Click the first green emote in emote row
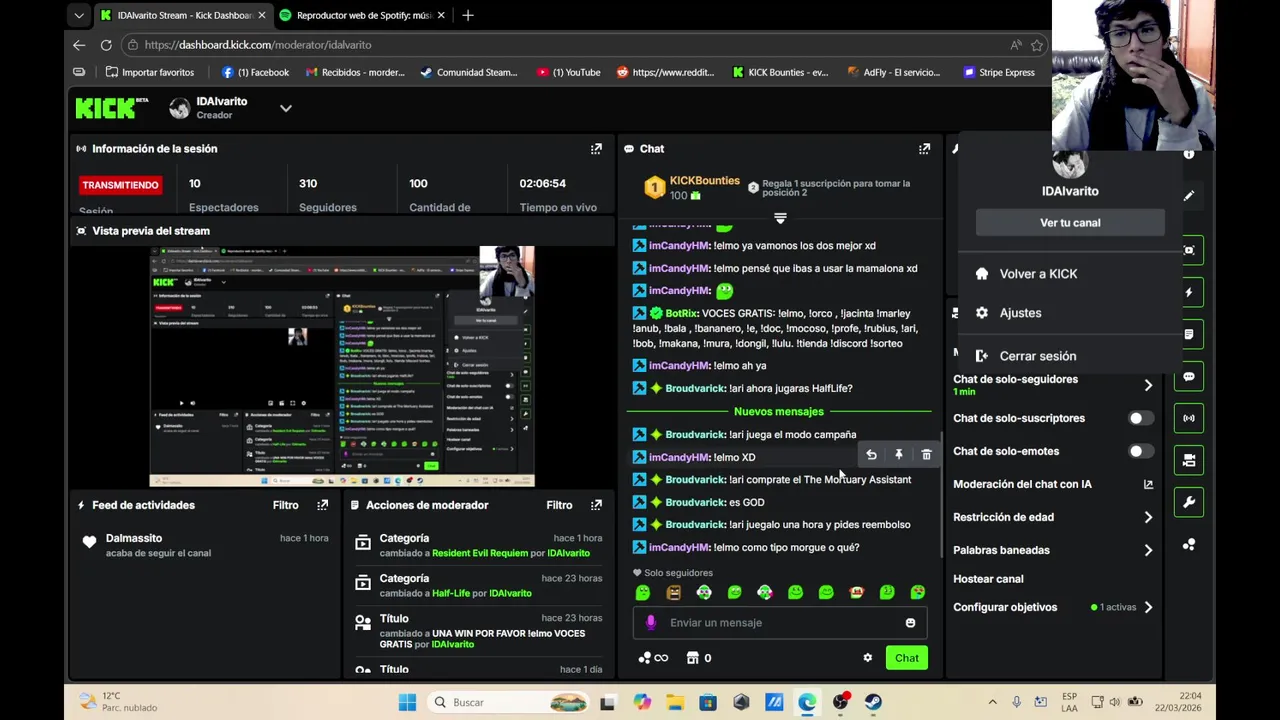Screen dimensions: 1280x720 point(643,592)
